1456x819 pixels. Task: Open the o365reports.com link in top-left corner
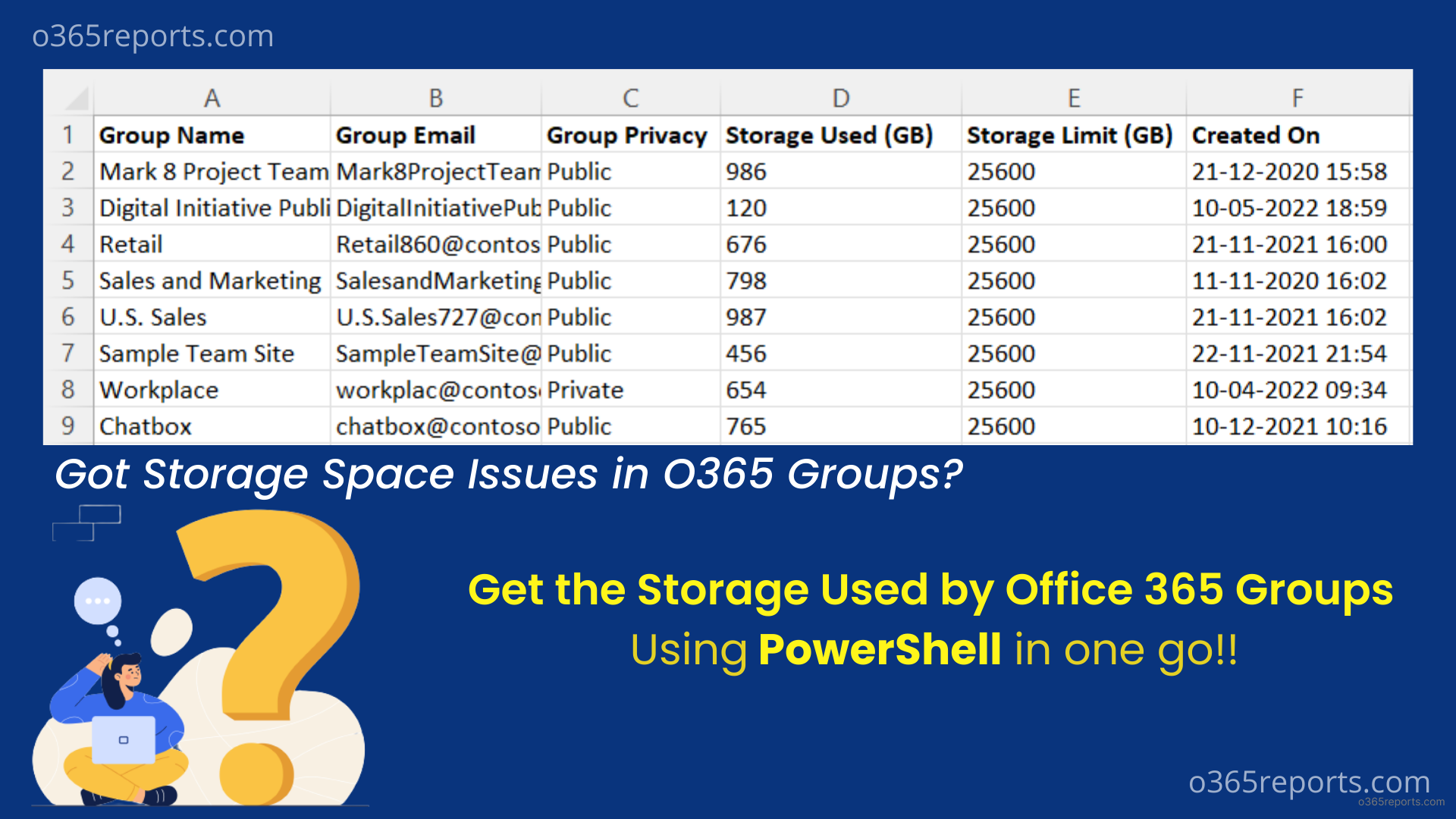tap(152, 35)
